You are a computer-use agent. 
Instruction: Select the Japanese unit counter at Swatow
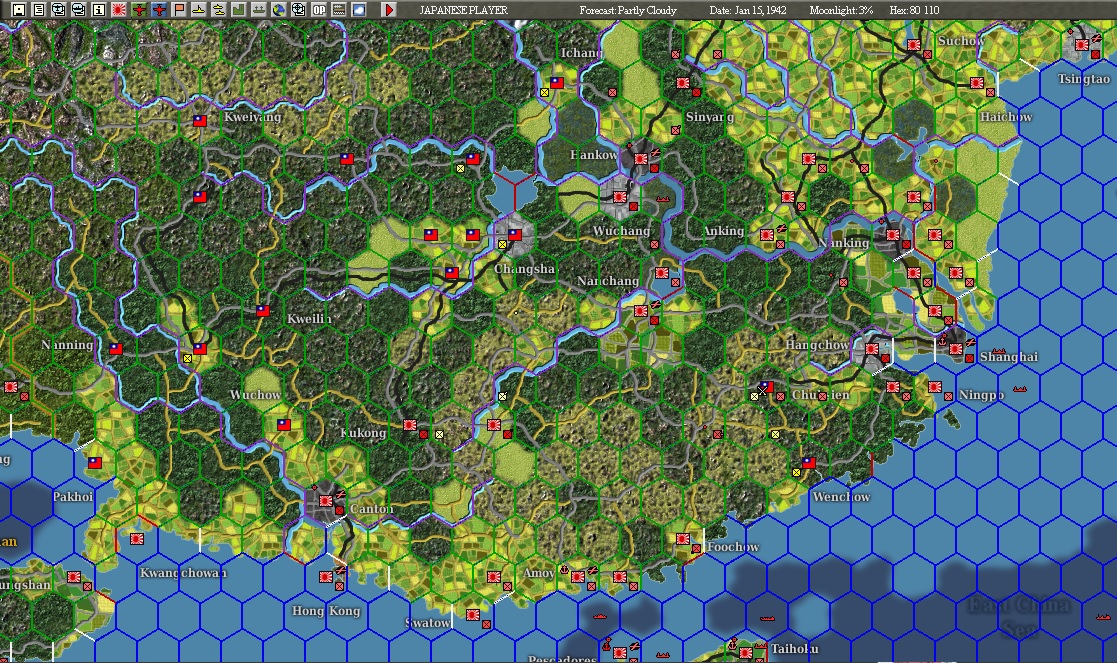coord(472,615)
